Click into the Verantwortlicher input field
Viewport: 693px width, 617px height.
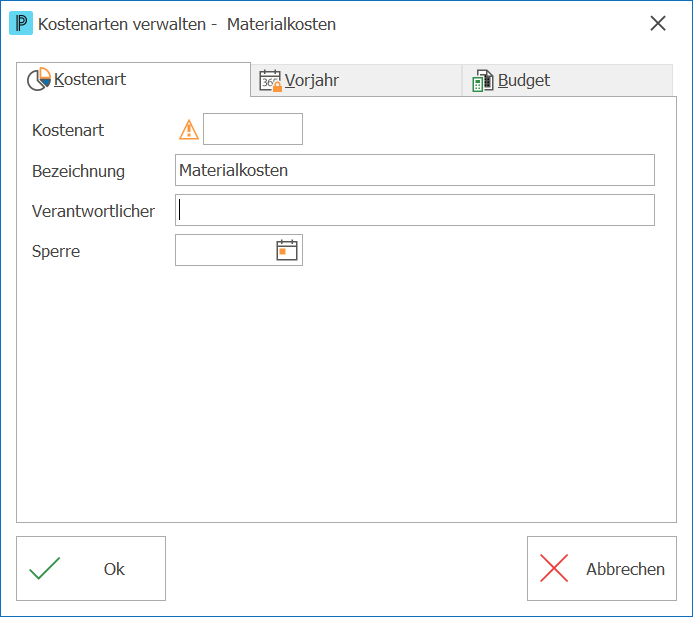[x=415, y=210]
